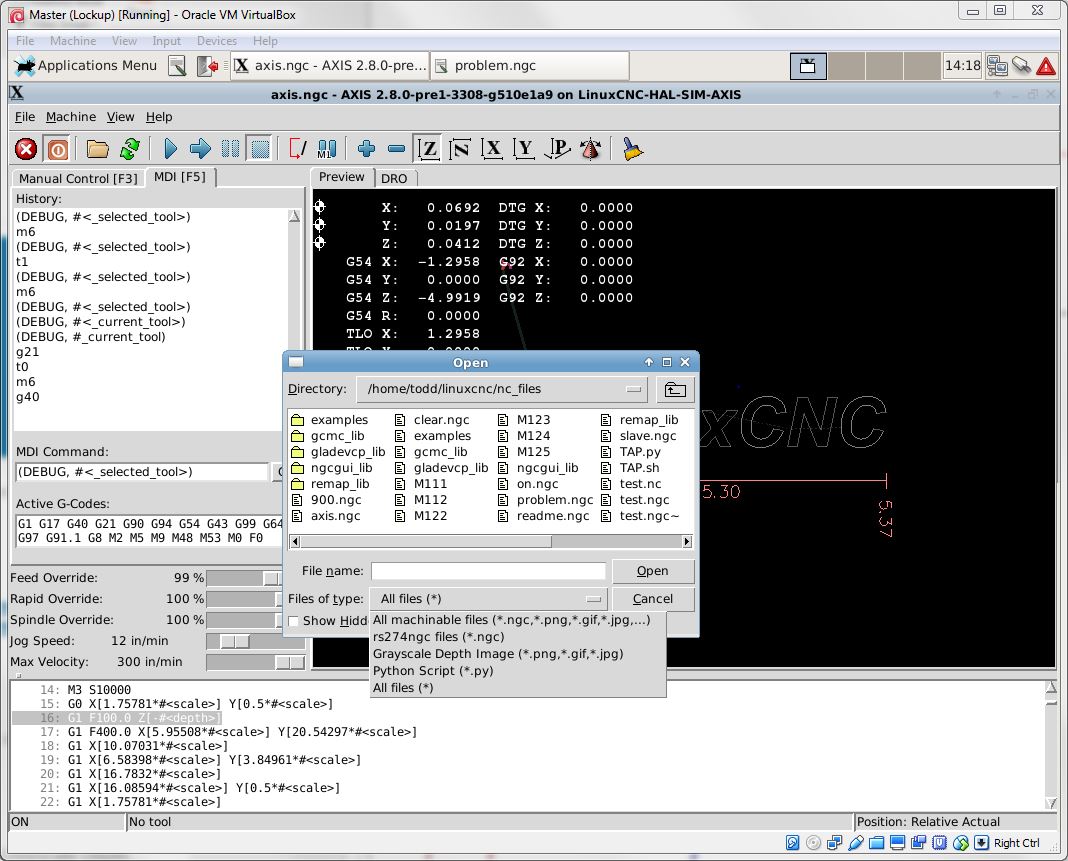This screenshot has height=861, width=1068.
Task: Click the reload file green arrows icon
Action: tap(129, 149)
